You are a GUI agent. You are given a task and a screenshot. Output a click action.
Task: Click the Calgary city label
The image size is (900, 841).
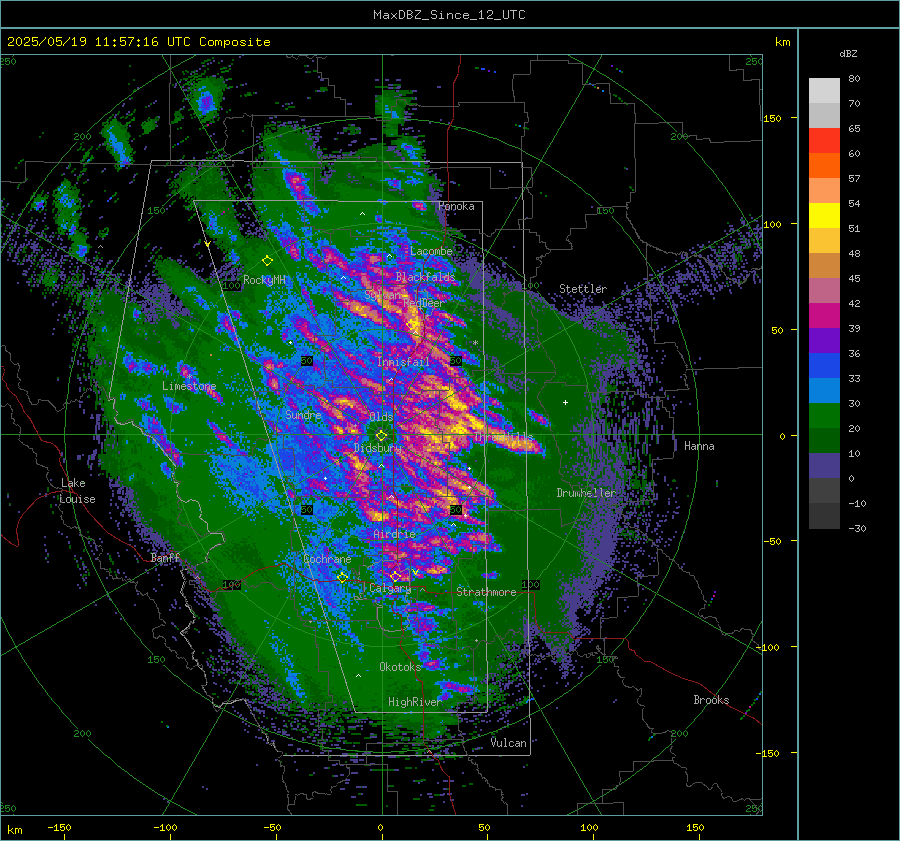coord(390,588)
